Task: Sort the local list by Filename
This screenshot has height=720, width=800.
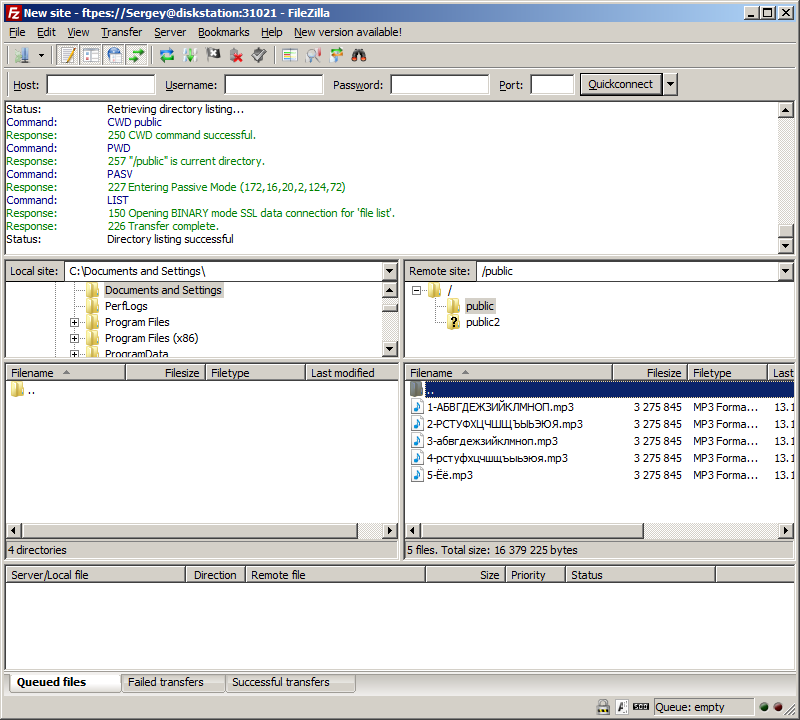Action: 65,373
